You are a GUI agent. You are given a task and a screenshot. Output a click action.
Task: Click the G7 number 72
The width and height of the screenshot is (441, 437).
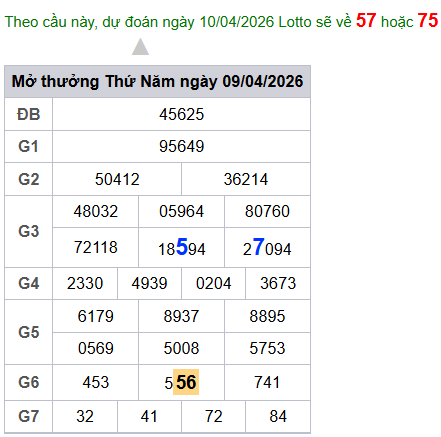coord(214,416)
